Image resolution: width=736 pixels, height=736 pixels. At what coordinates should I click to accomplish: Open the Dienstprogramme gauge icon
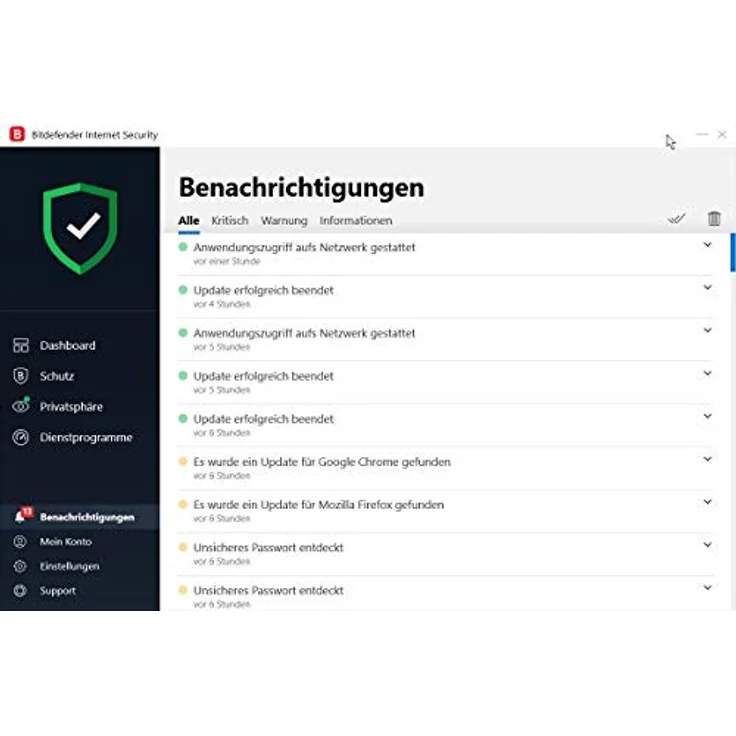click(x=21, y=437)
